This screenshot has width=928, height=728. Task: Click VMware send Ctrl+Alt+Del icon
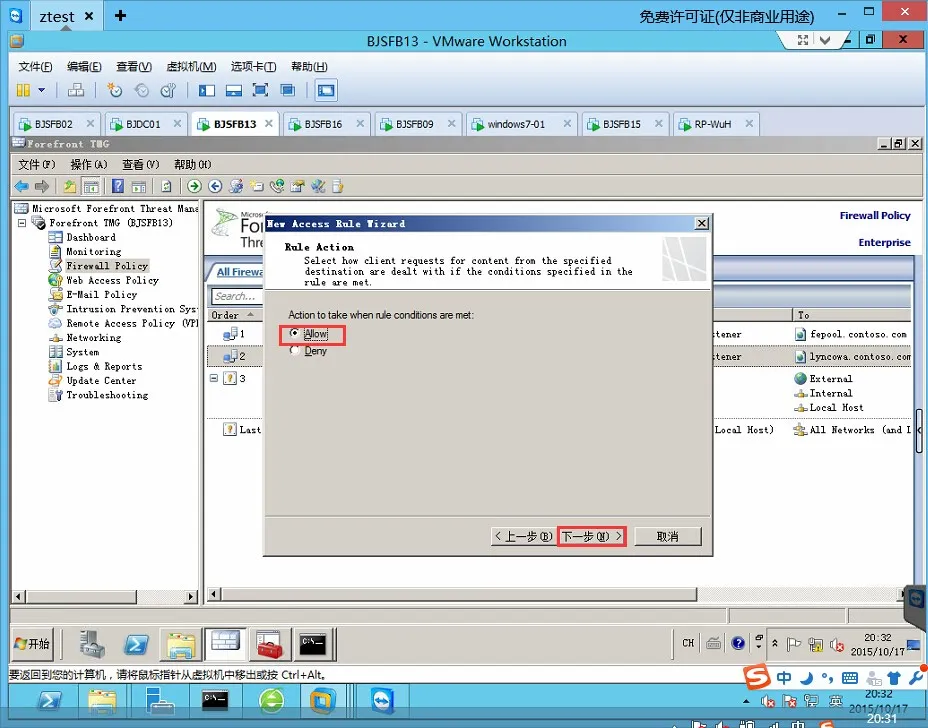76,90
